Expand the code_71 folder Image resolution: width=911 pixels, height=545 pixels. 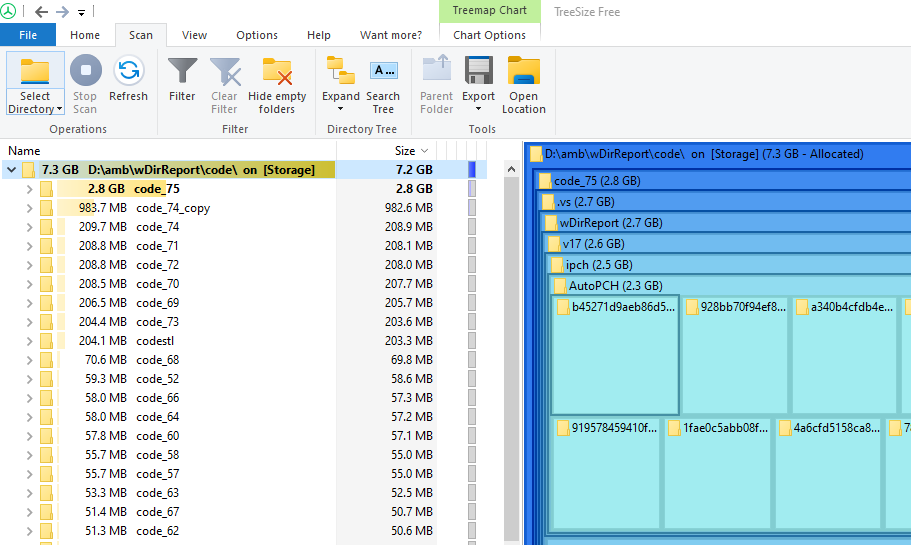tap(29, 246)
